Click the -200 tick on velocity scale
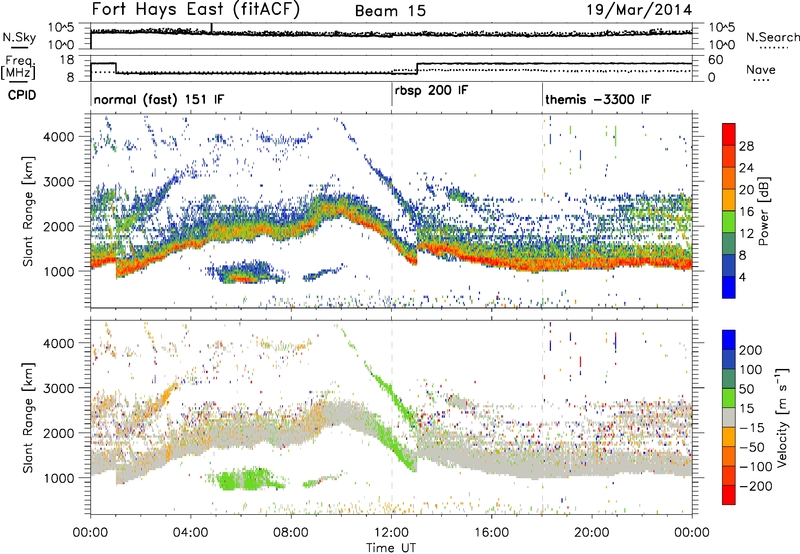The height and width of the screenshot is (554, 800). point(755,486)
